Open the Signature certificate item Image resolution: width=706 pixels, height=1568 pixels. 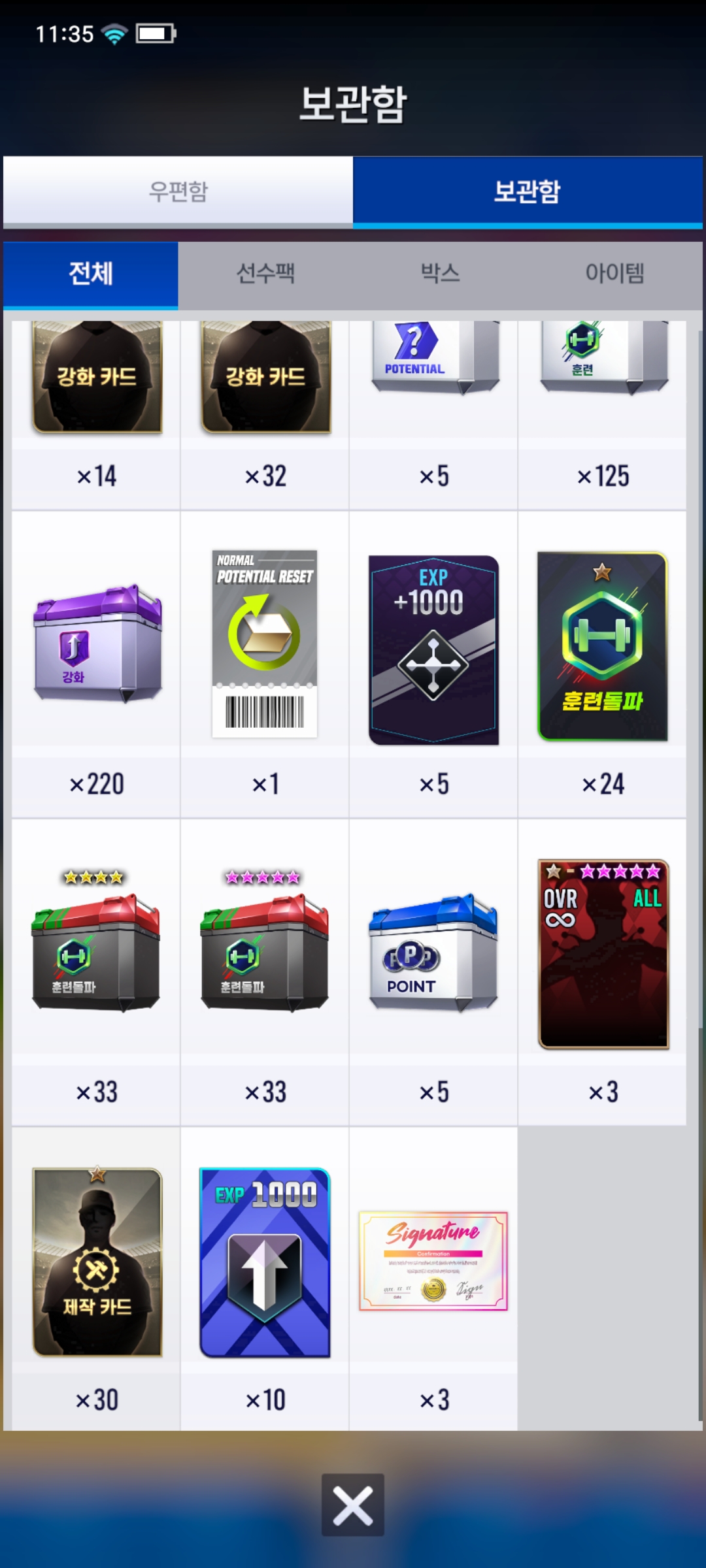tap(433, 1261)
